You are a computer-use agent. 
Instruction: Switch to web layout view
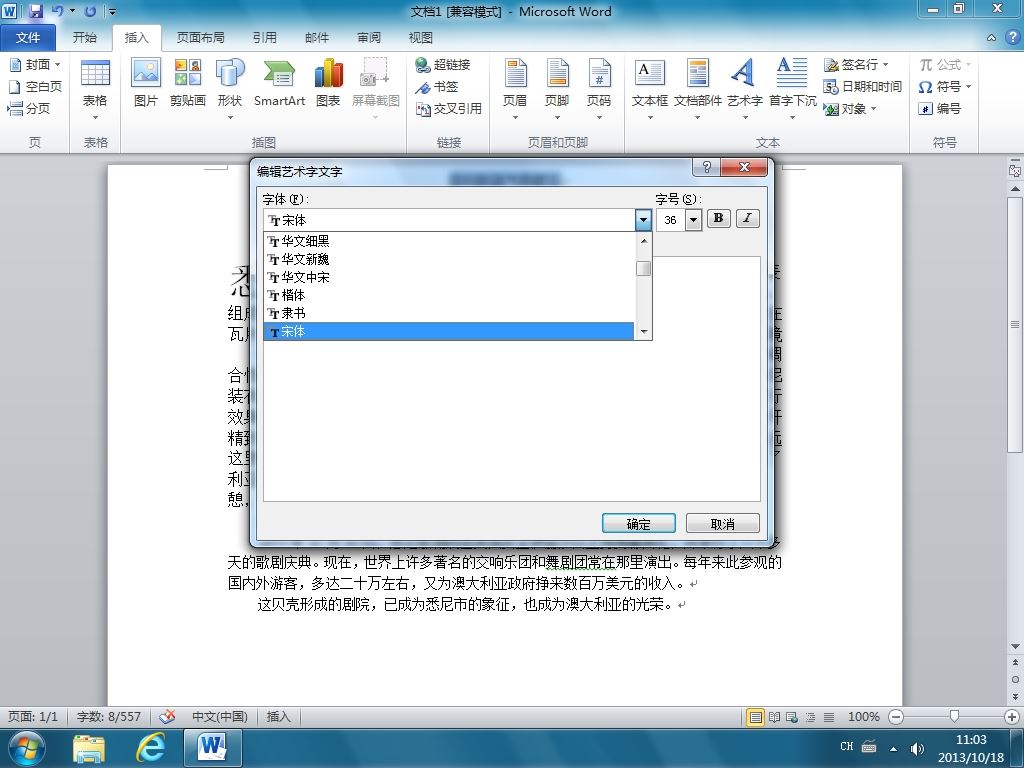tap(792, 717)
